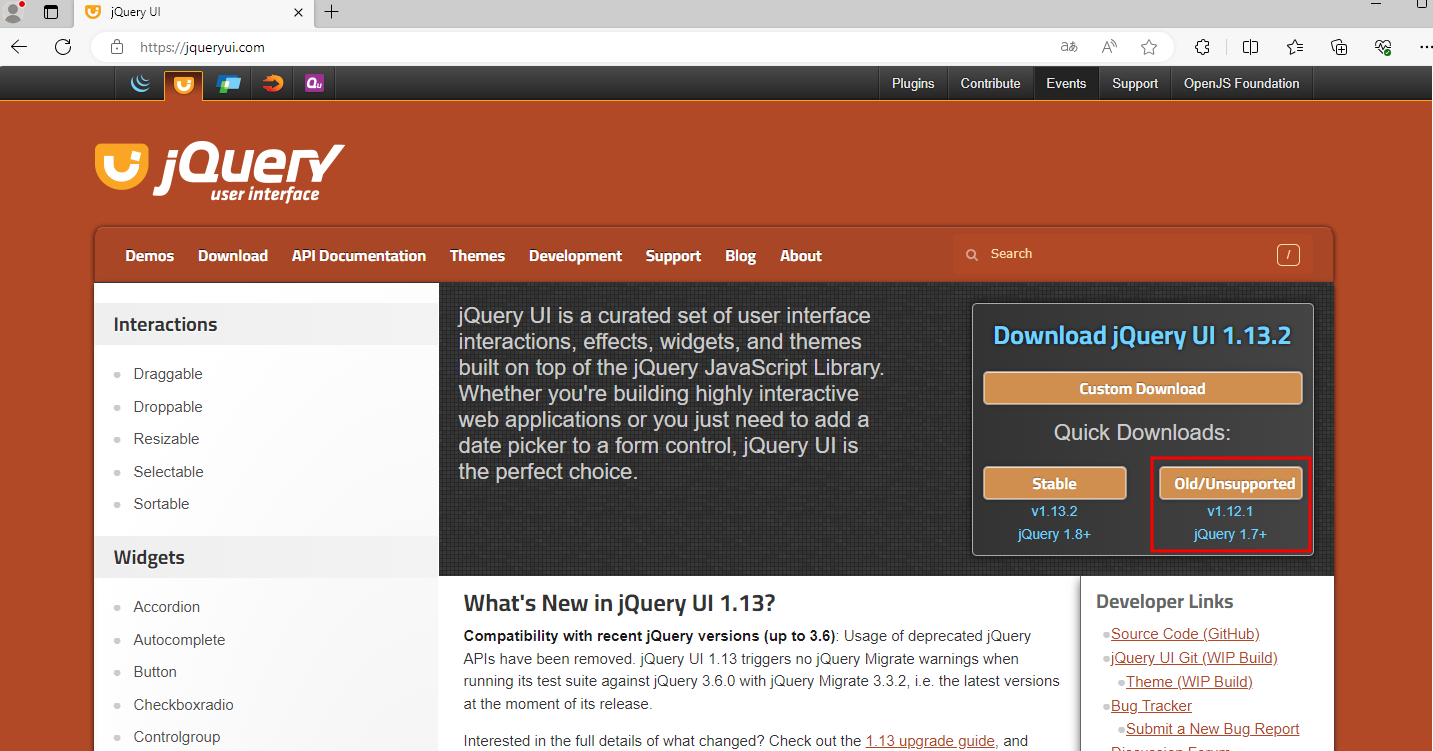Open the tab actions menu icon

click(x=50, y=12)
